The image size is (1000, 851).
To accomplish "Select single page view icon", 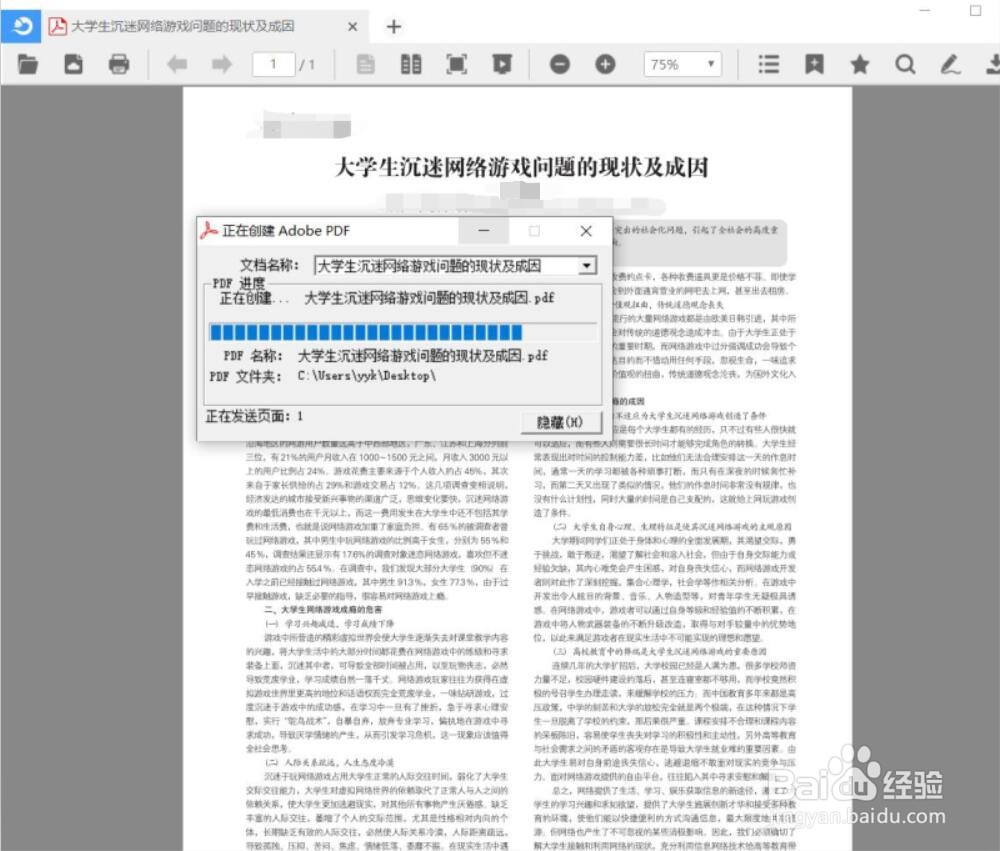I will [x=365, y=64].
